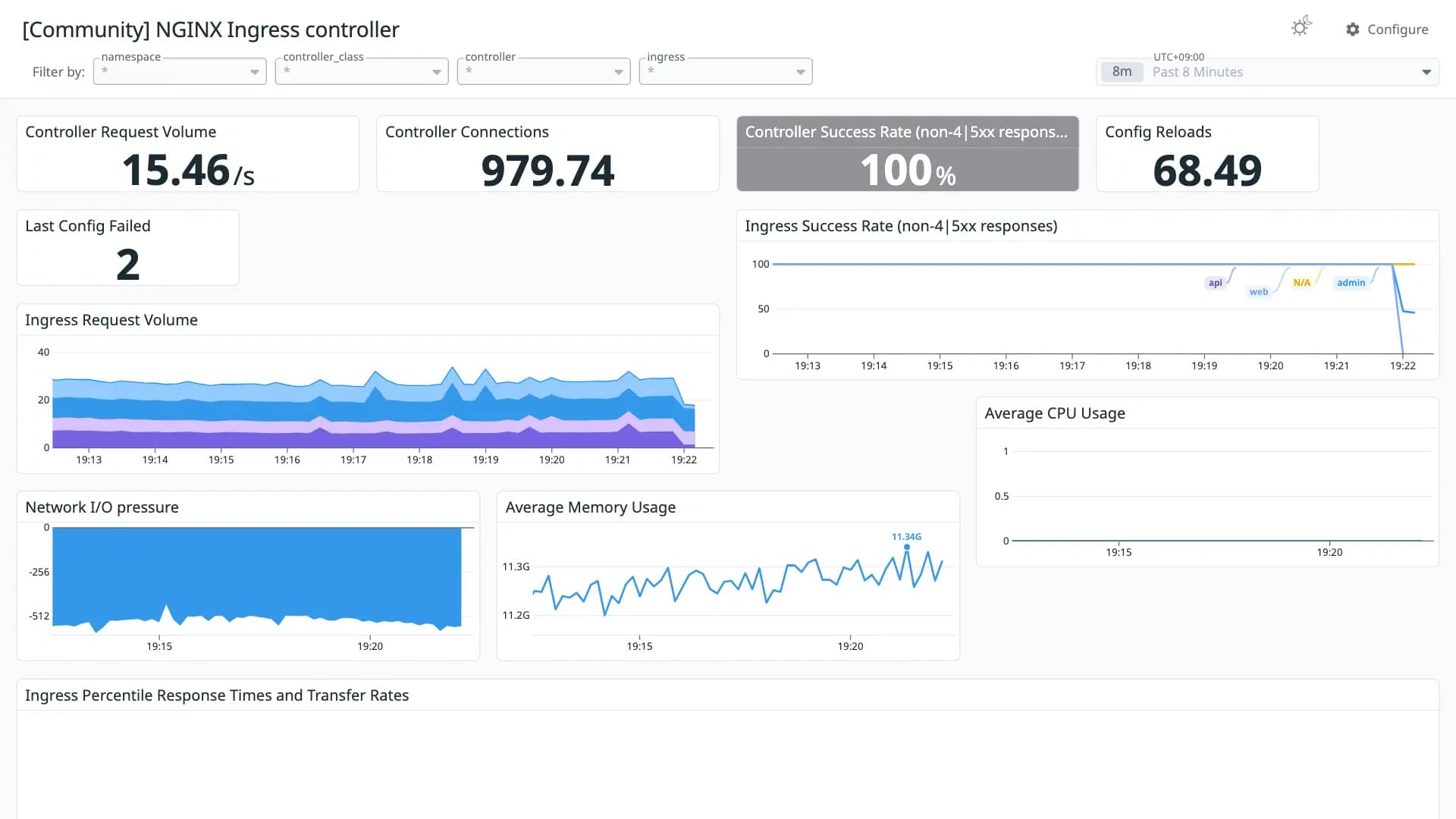The width and height of the screenshot is (1456, 819).
Task: Click the Config Reloads widget title
Action: (1158, 132)
